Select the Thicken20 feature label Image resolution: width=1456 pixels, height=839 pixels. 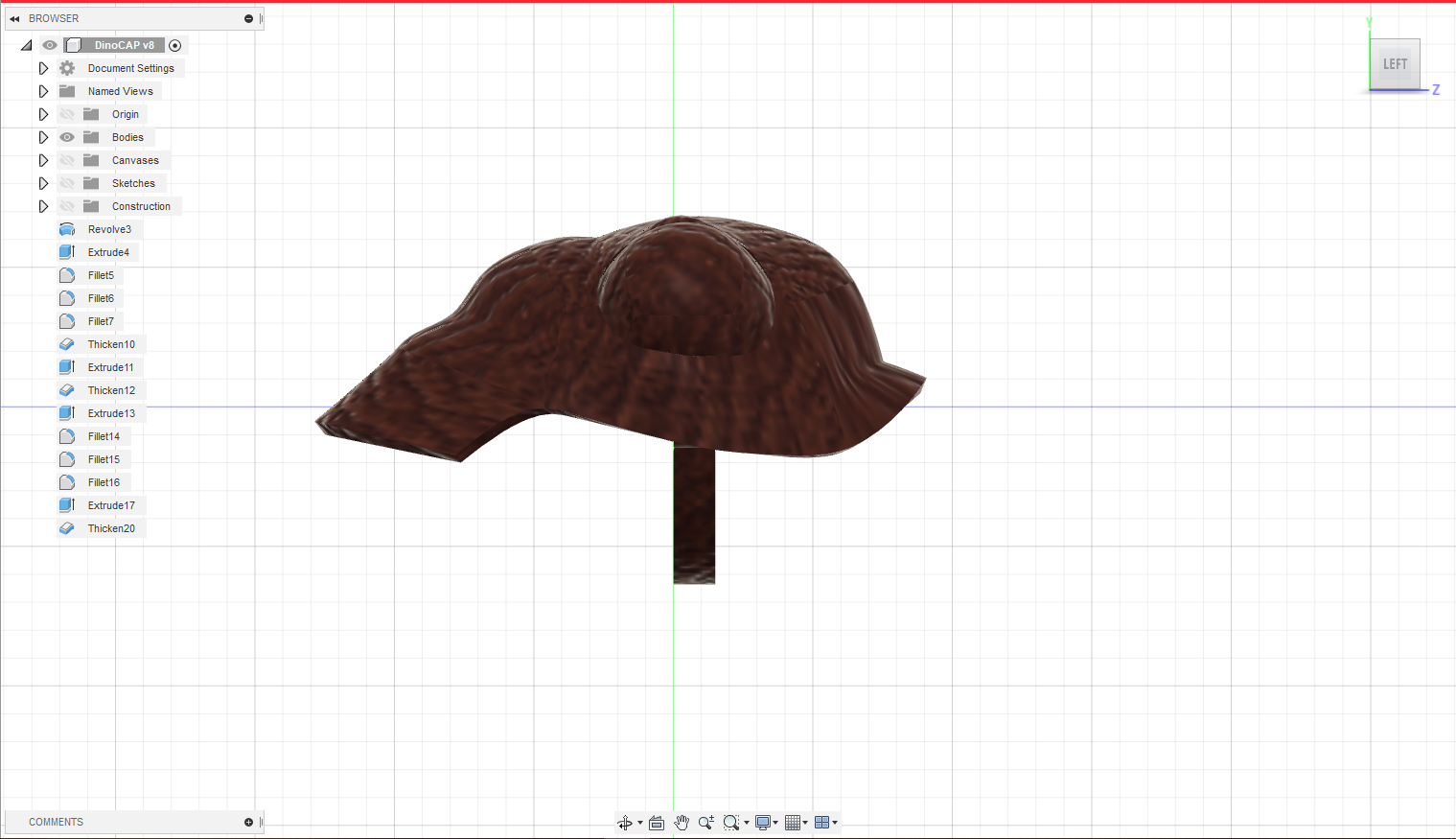[111, 528]
